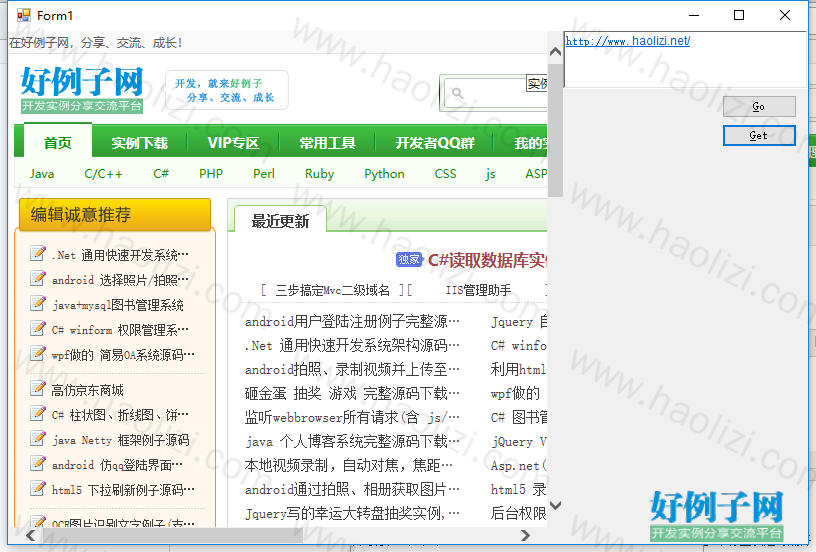This screenshot has height=552, width=816.
Task: Click note icon beside android 选择照片/拍照
Action: click(x=38, y=278)
